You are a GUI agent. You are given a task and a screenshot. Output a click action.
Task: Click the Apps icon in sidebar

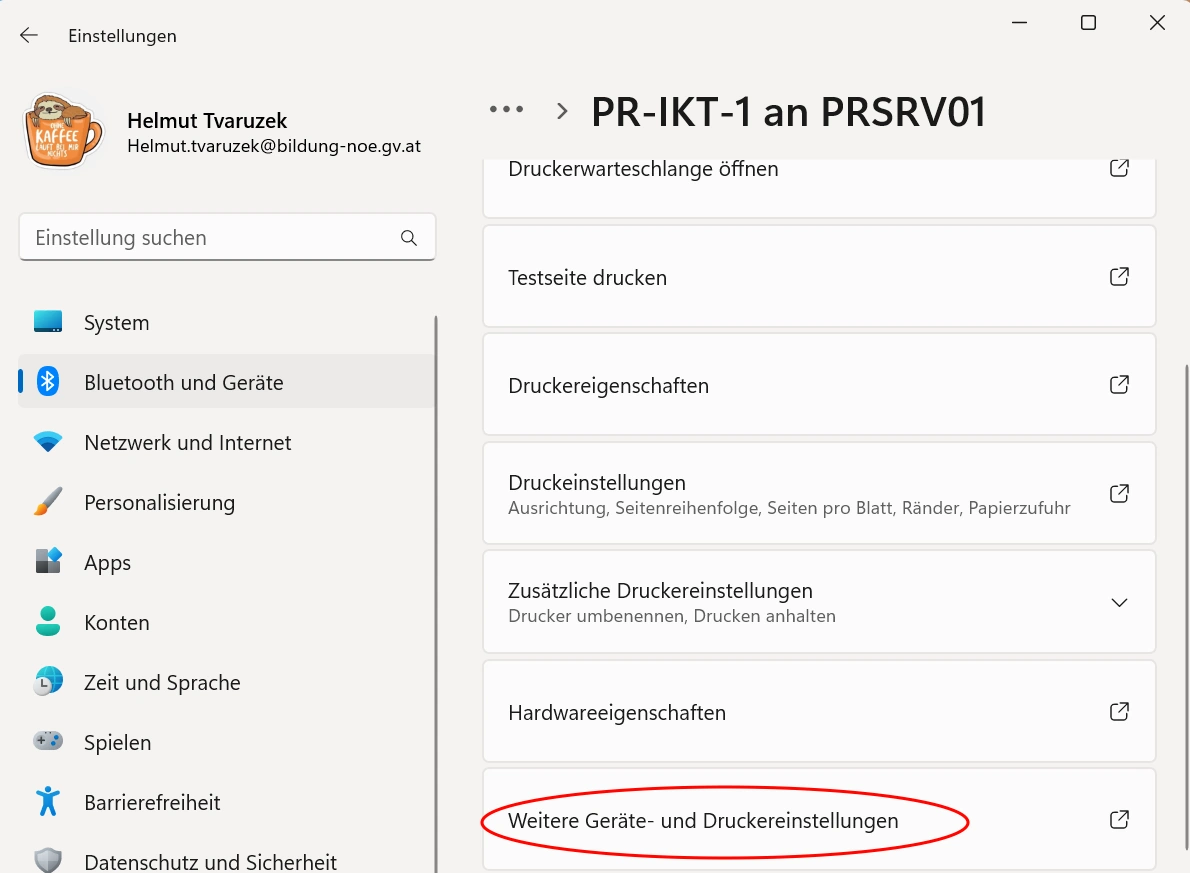point(48,562)
